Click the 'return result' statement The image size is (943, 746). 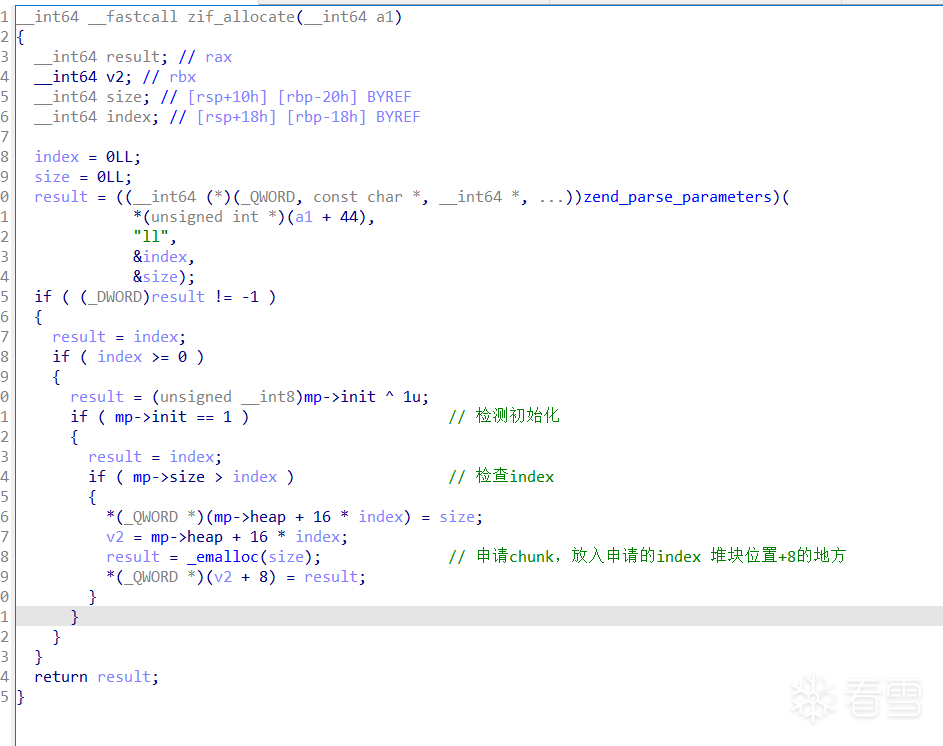96,677
